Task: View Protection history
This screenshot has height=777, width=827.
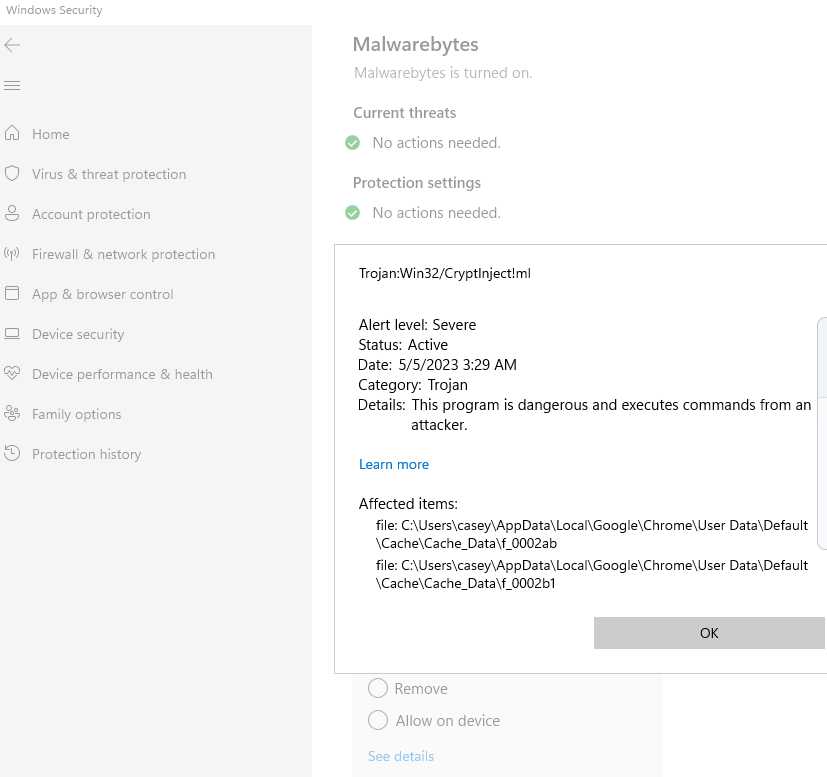Action: (x=86, y=454)
